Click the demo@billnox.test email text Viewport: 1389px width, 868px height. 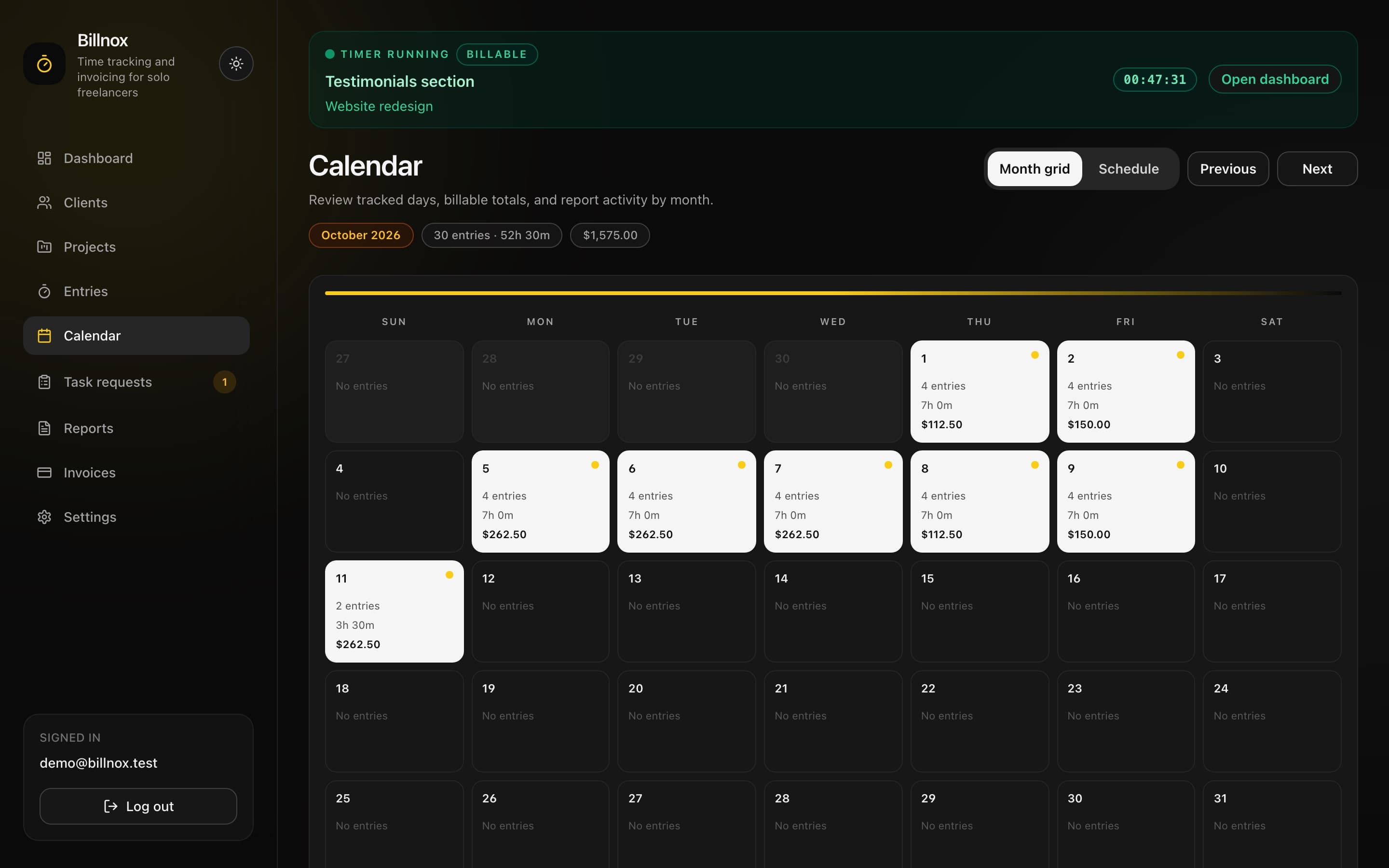pyautogui.click(x=98, y=763)
